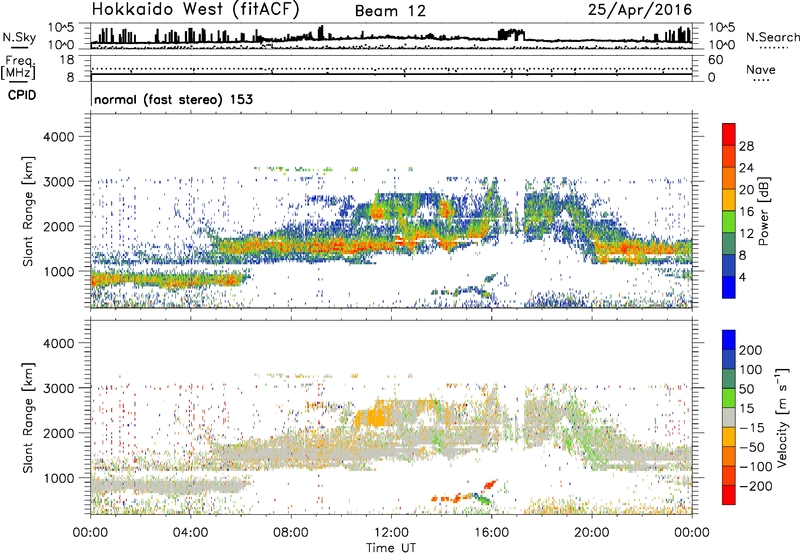Click the 'N.Sky' label
Viewport: 800px width, 554px height.
(19, 38)
